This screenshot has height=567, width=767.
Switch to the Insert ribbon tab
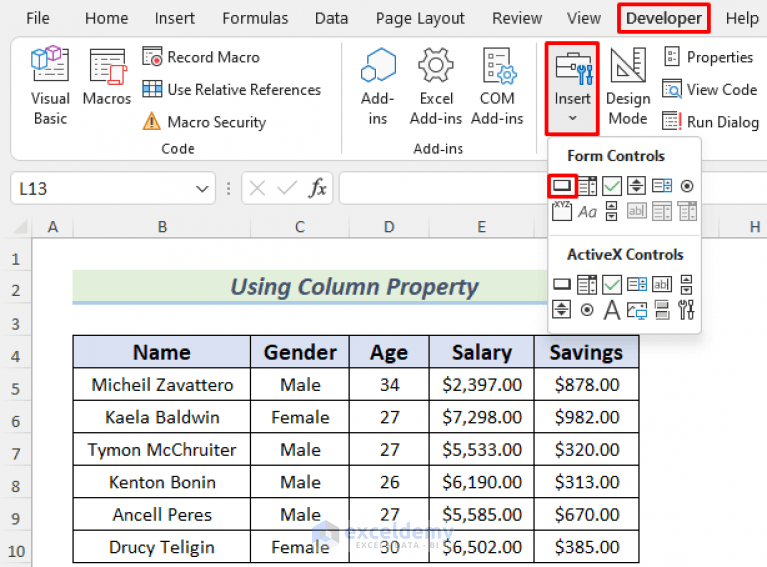point(175,19)
